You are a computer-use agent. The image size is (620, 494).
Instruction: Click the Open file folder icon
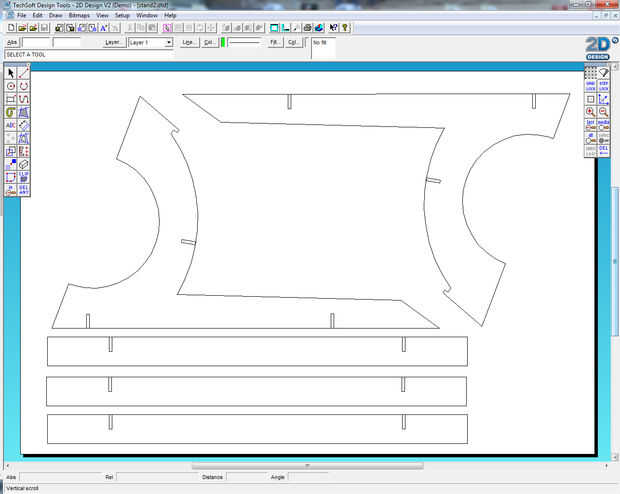point(22,28)
